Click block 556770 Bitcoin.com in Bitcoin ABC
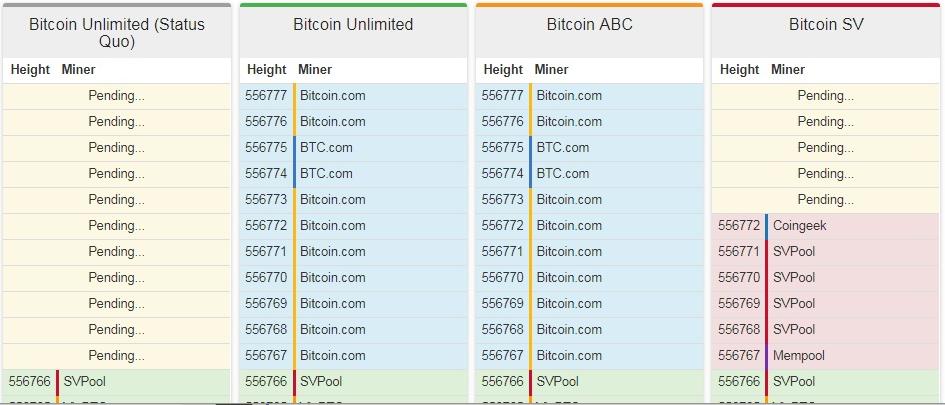Image resolution: width=945 pixels, height=405 pixels. (x=589, y=277)
